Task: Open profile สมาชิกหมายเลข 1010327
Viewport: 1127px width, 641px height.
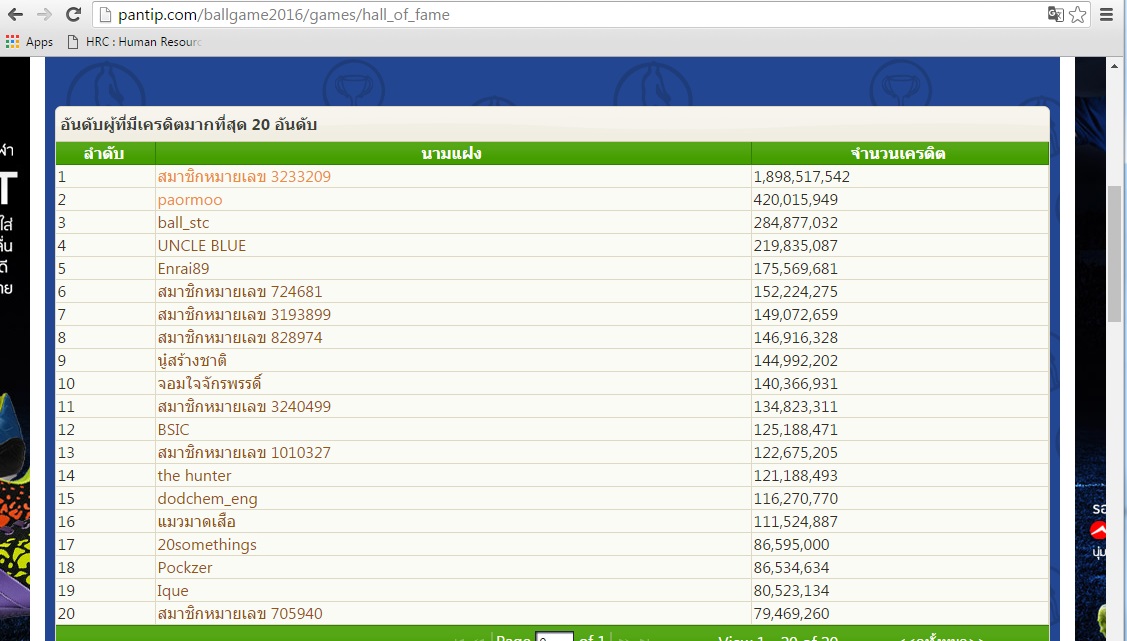Action: (244, 453)
